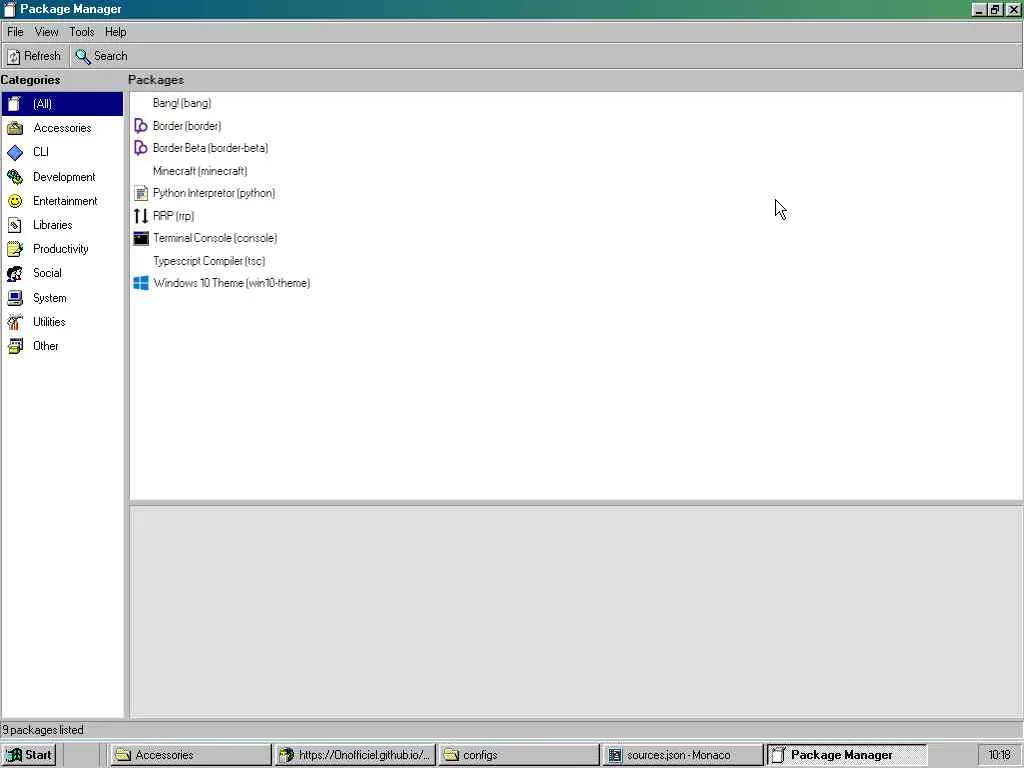Choose the Utilities category label
Screen dimensions: 1024x768
click(49, 322)
